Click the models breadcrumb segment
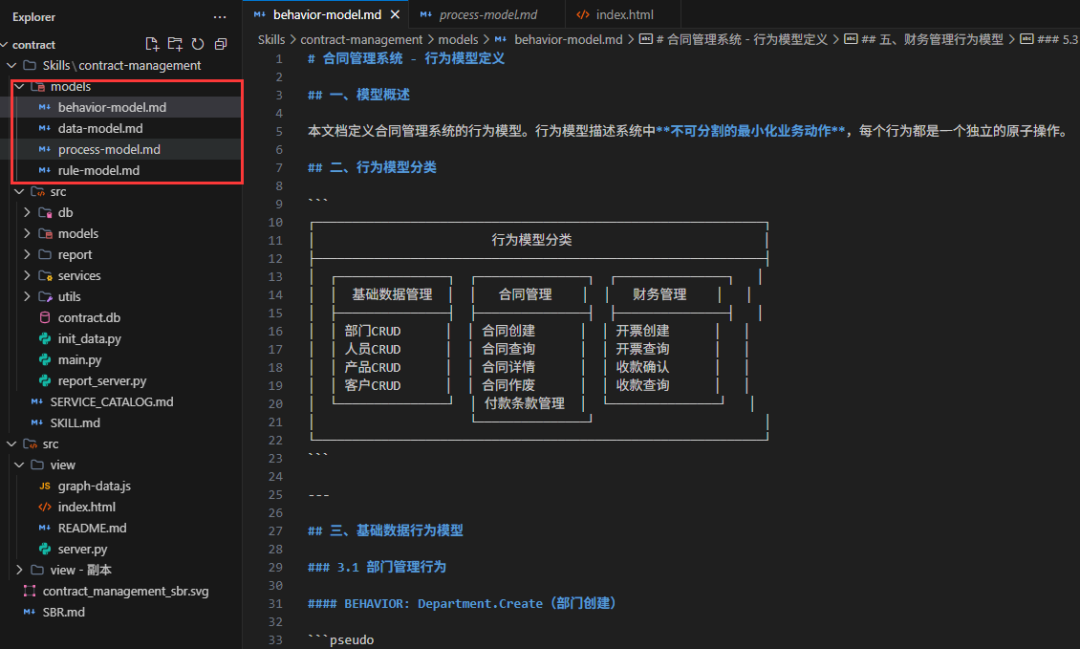The height and width of the screenshot is (649, 1080). (x=458, y=40)
